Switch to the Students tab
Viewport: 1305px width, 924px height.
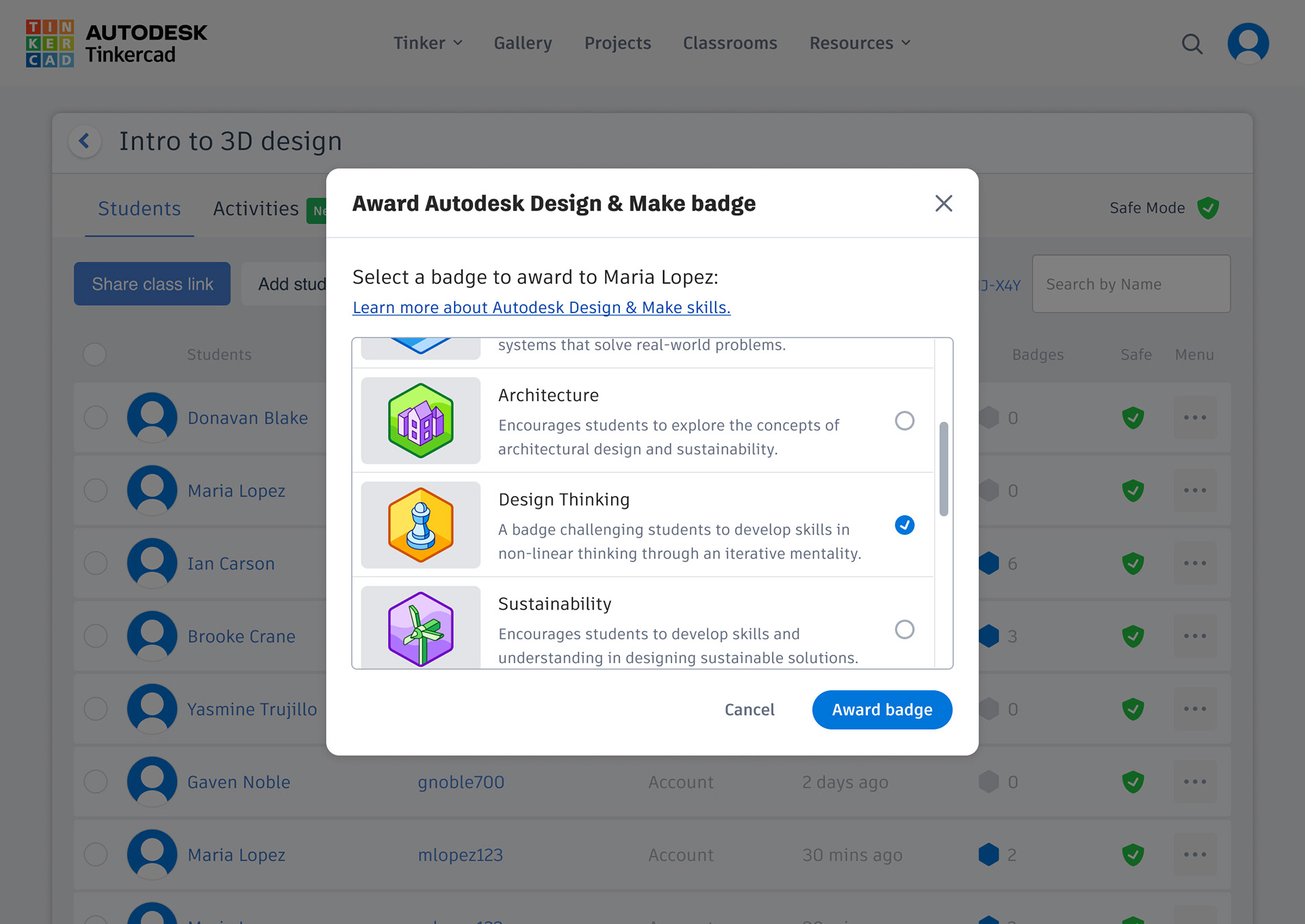[139, 209]
